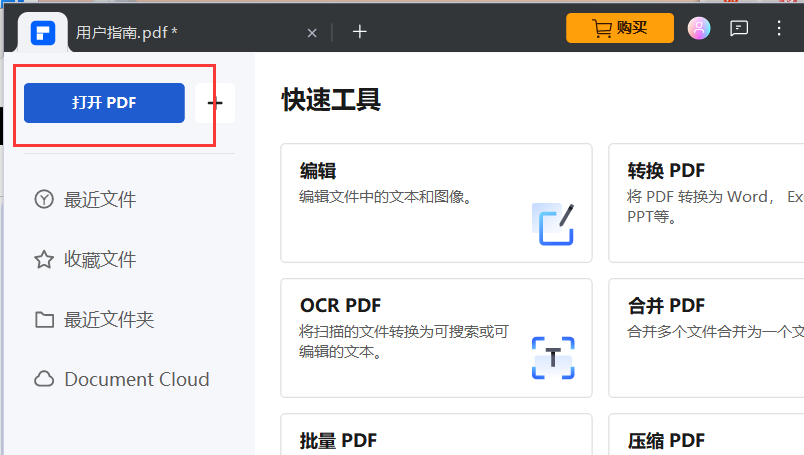The image size is (804, 455).
Task: Switch to the 用户指南.pdf tab
Action: [x=127, y=33]
